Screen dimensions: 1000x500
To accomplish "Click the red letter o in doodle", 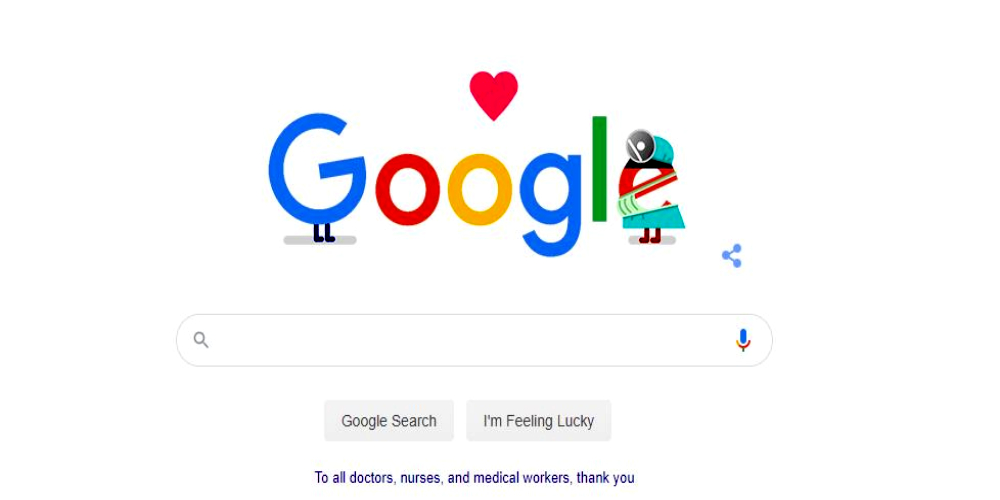I will coord(408,189).
